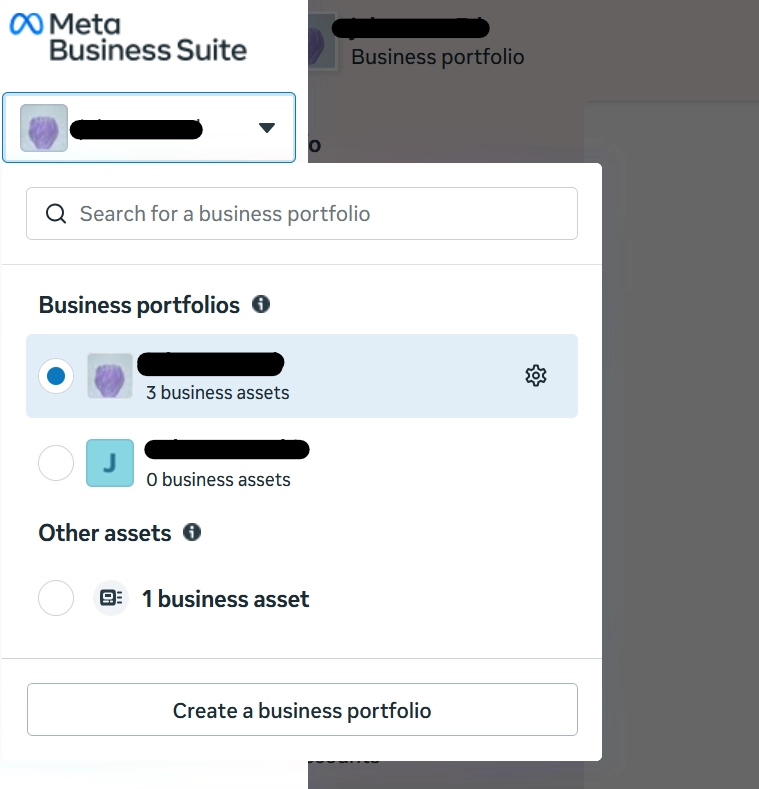Click the Meta infinity logo
The height and width of the screenshot is (789, 759).
[26, 24]
